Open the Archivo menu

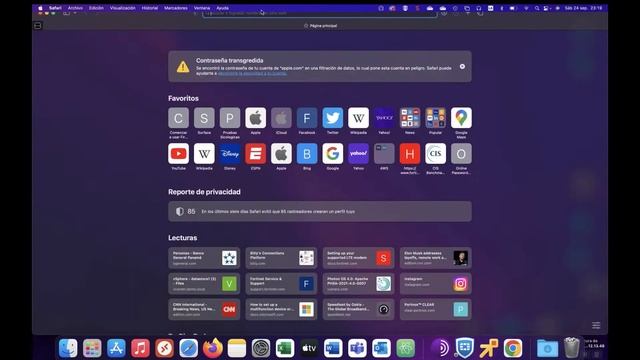coord(75,8)
